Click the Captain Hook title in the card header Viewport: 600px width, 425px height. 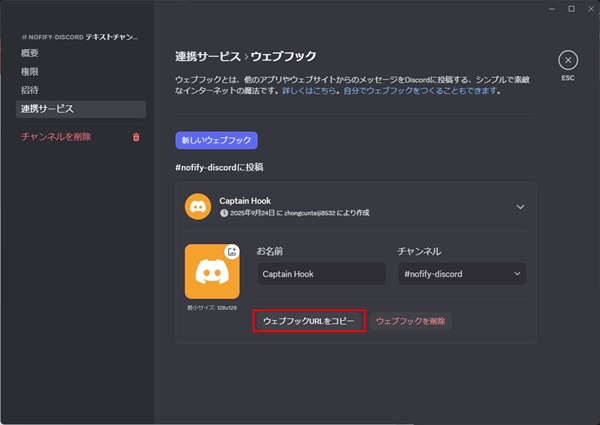point(245,201)
